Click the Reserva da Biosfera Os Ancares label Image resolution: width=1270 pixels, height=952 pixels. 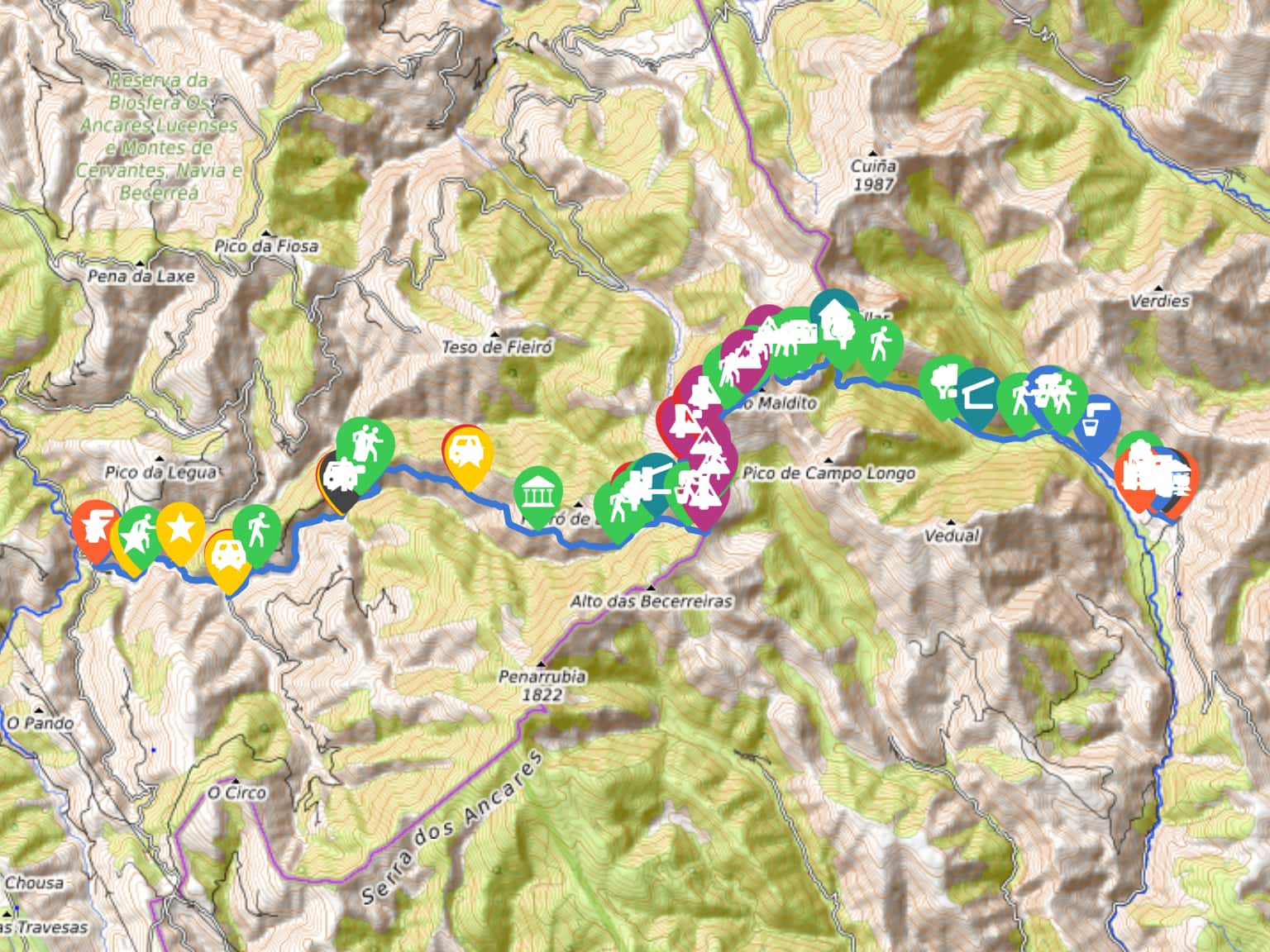pyautogui.click(x=159, y=136)
